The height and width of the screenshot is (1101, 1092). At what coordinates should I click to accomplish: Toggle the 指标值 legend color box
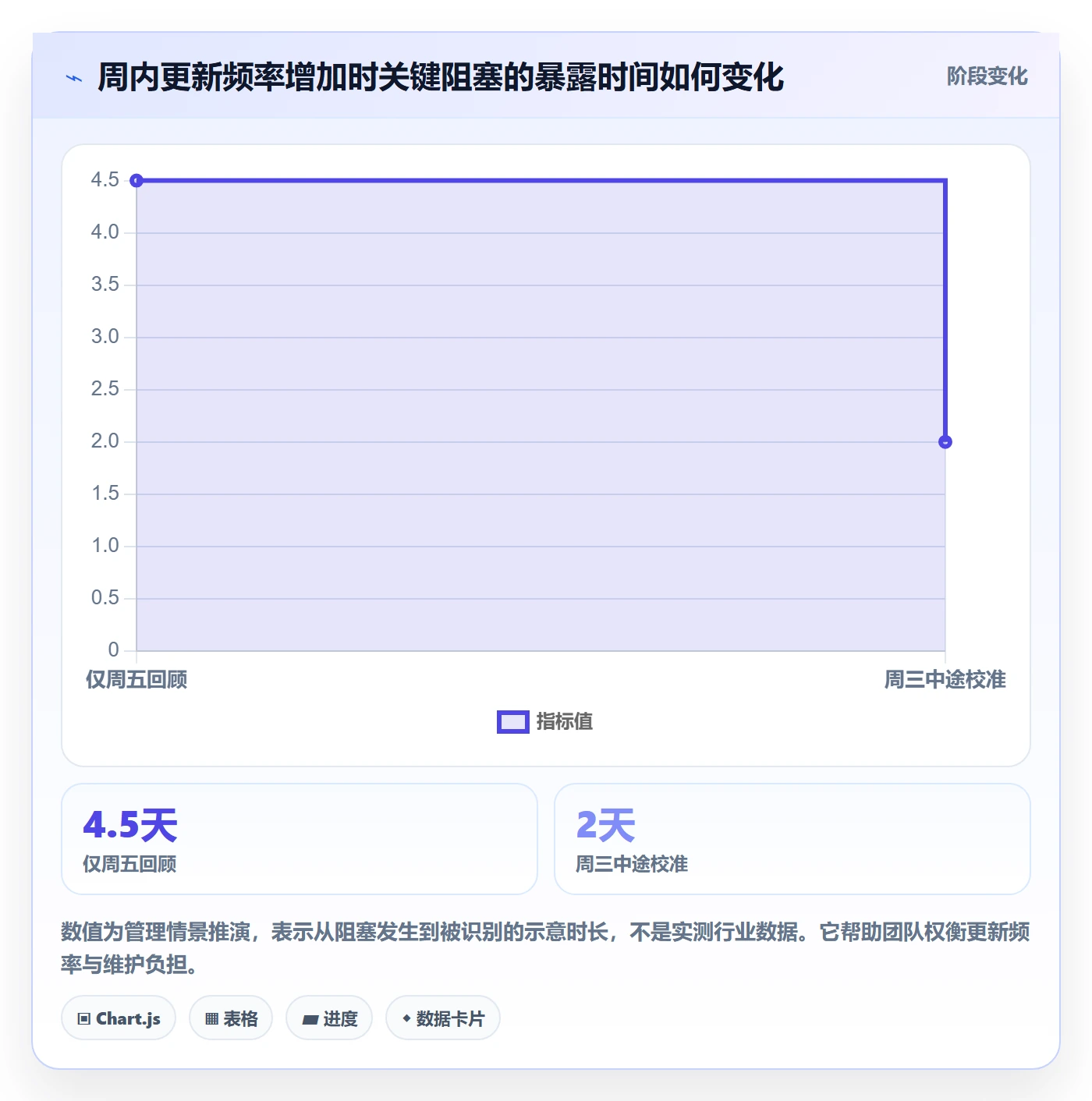click(x=513, y=722)
